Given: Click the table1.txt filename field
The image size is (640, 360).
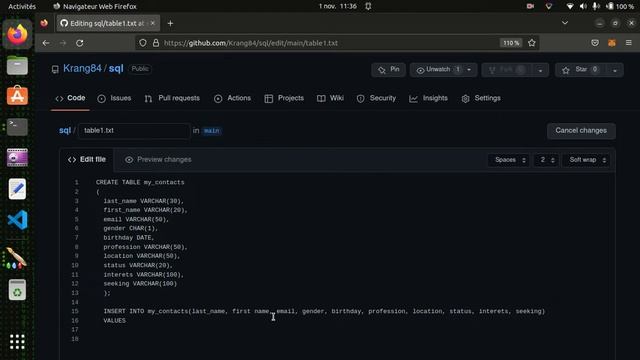Looking at the screenshot, I should tap(134, 131).
